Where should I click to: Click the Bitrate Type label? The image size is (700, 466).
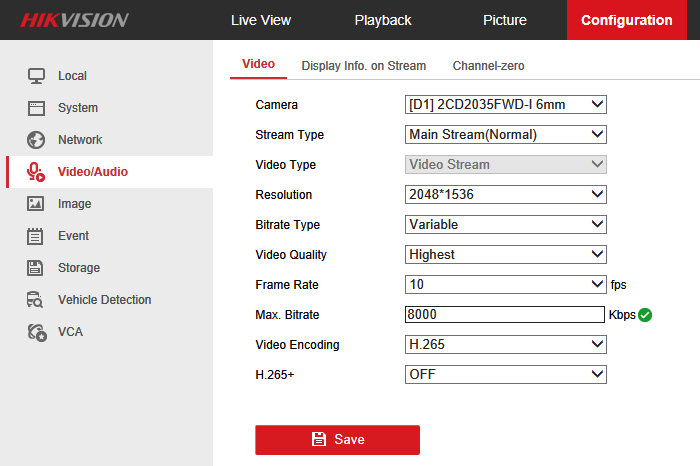coord(288,225)
